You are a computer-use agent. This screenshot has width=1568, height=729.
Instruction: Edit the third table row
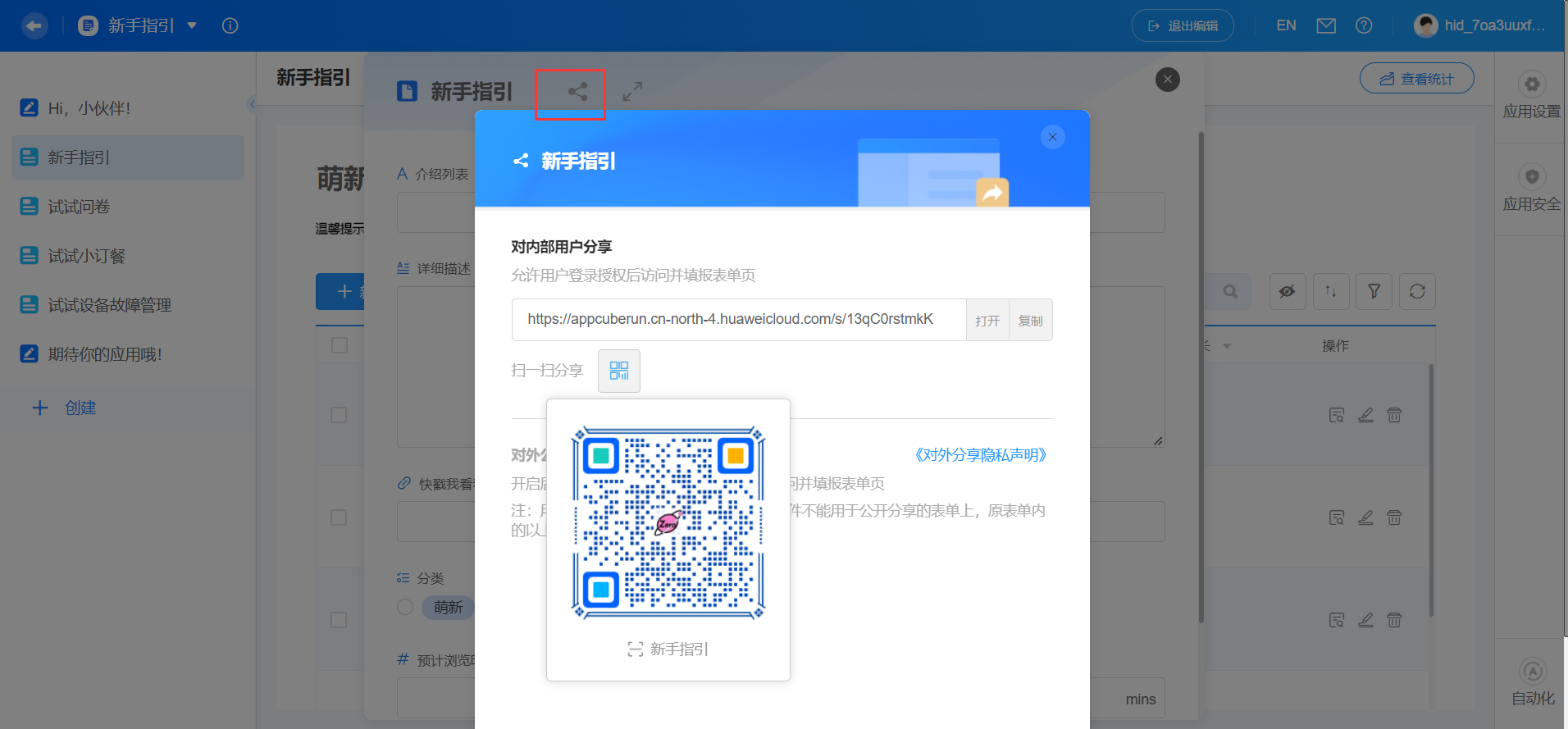tap(1365, 621)
